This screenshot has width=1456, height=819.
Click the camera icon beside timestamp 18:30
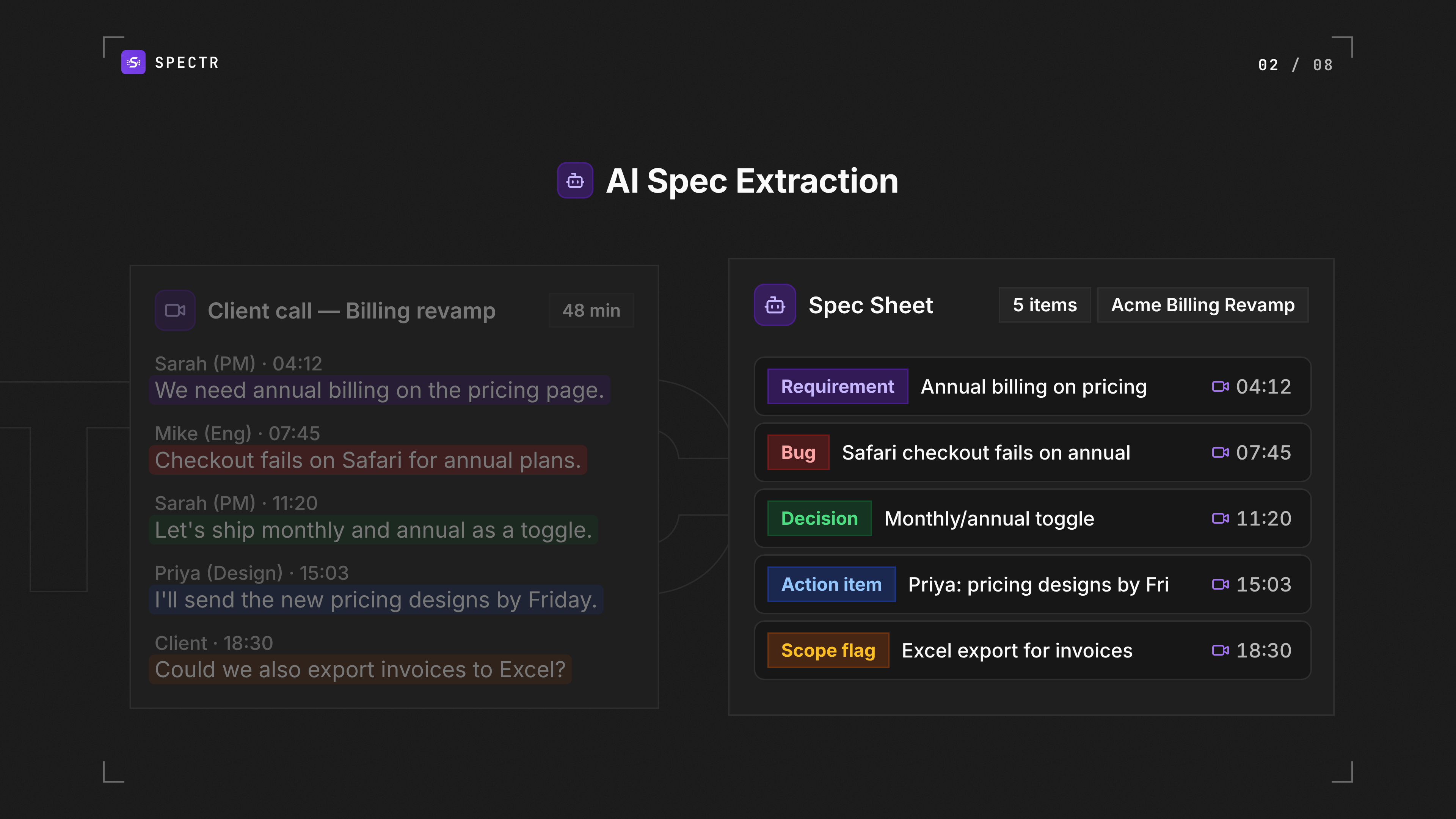(x=1220, y=651)
